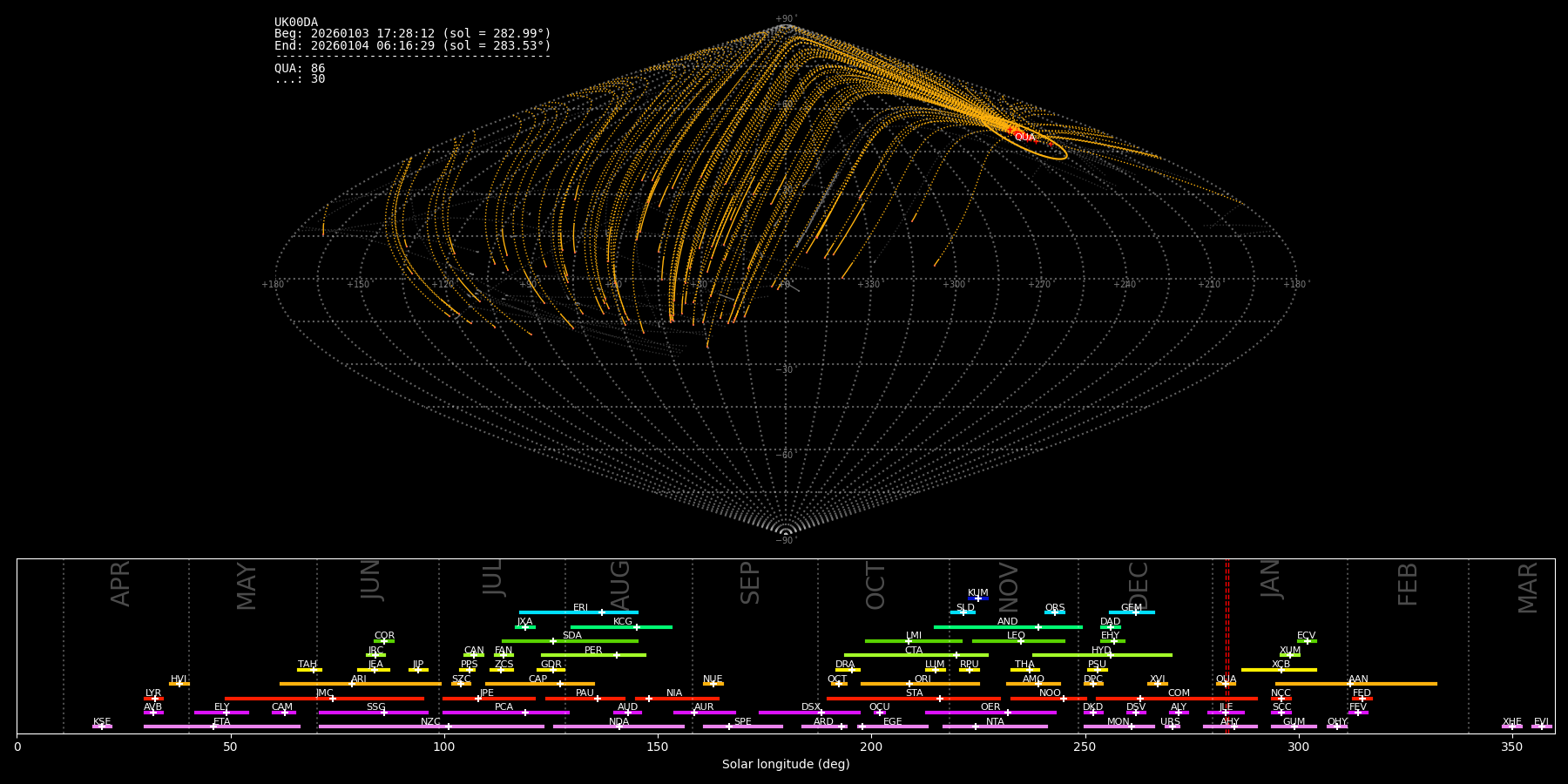This screenshot has width=1568, height=784.
Task: Click the HYD shower bar
Action: coord(1102,655)
